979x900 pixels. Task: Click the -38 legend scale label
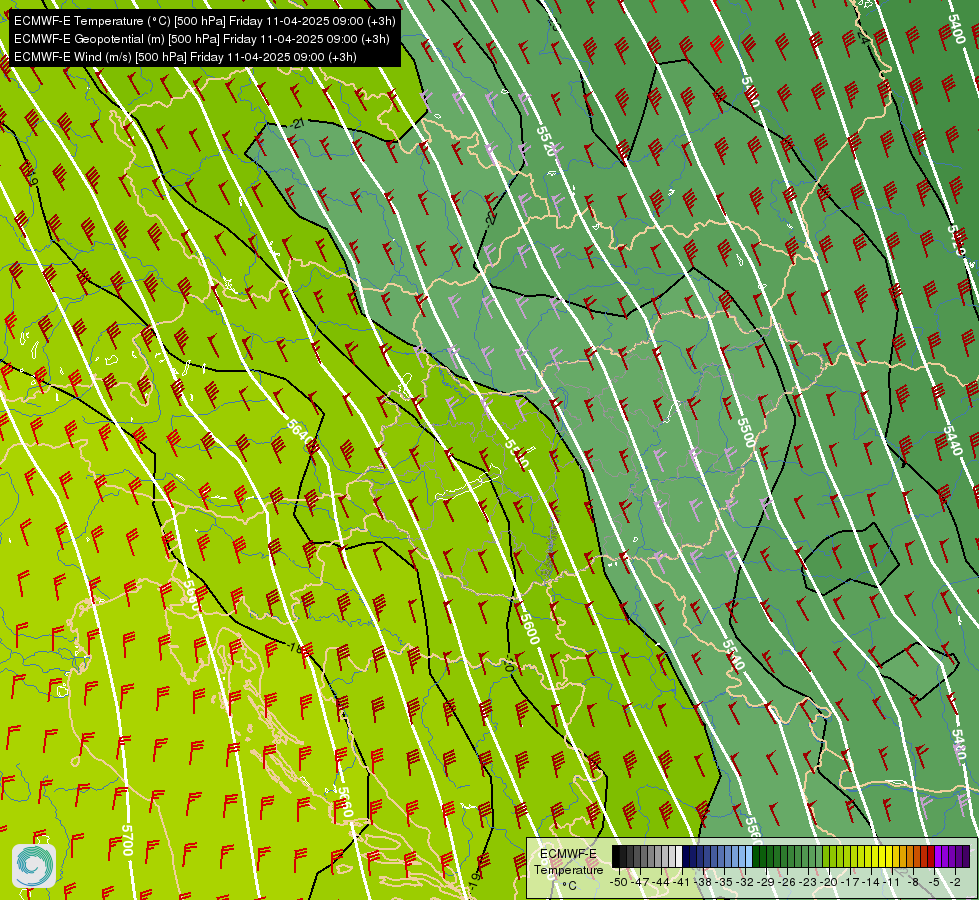702,883
